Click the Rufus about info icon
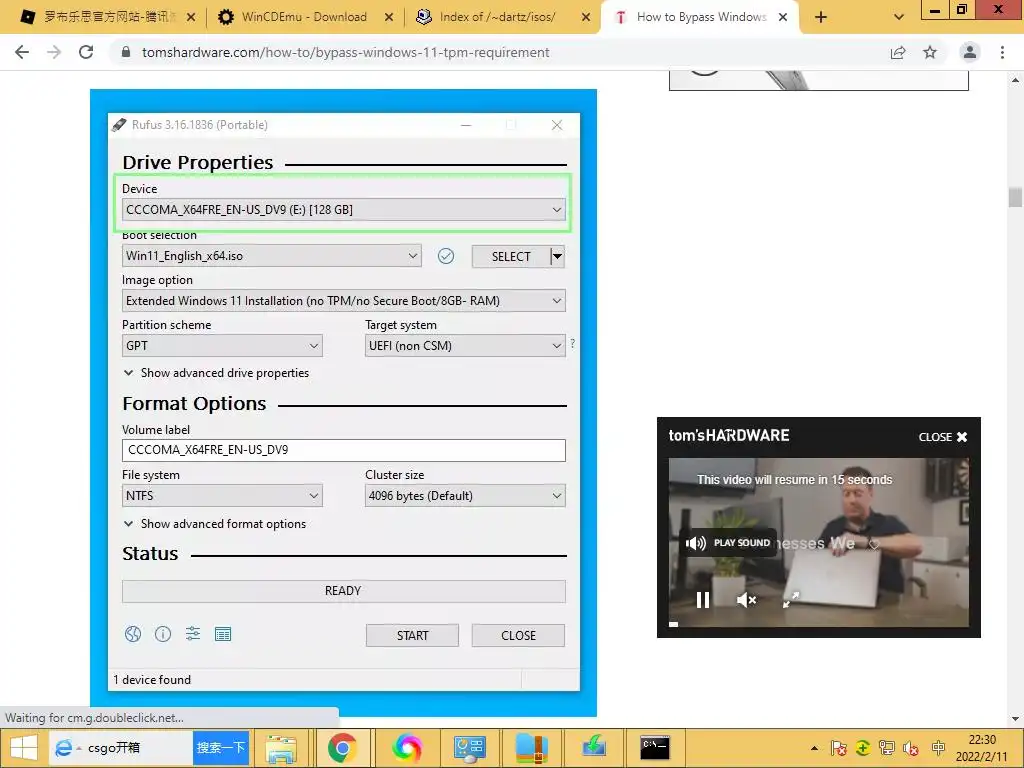This screenshot has width=1024, height=768. coord(163,633)
